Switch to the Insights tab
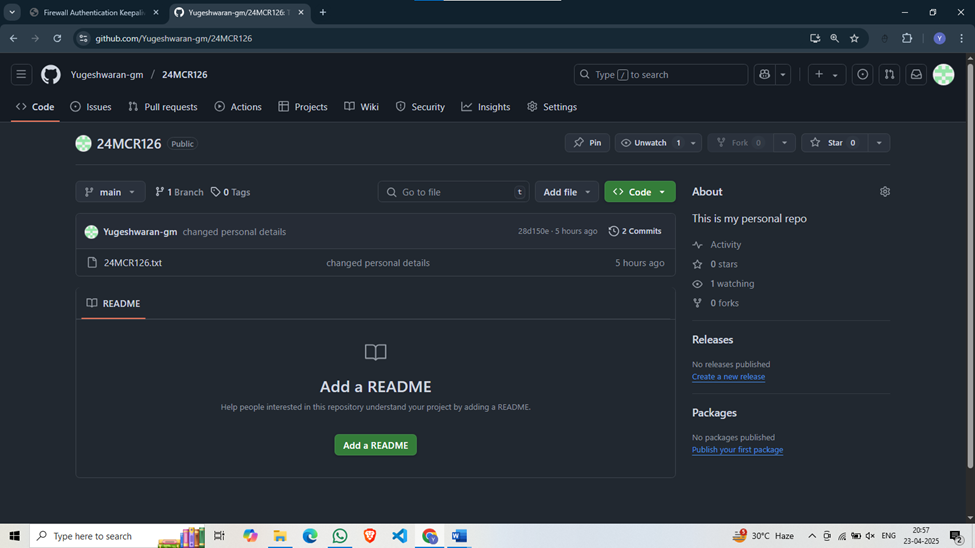This screenshot has width=975, height=548. 486,107
